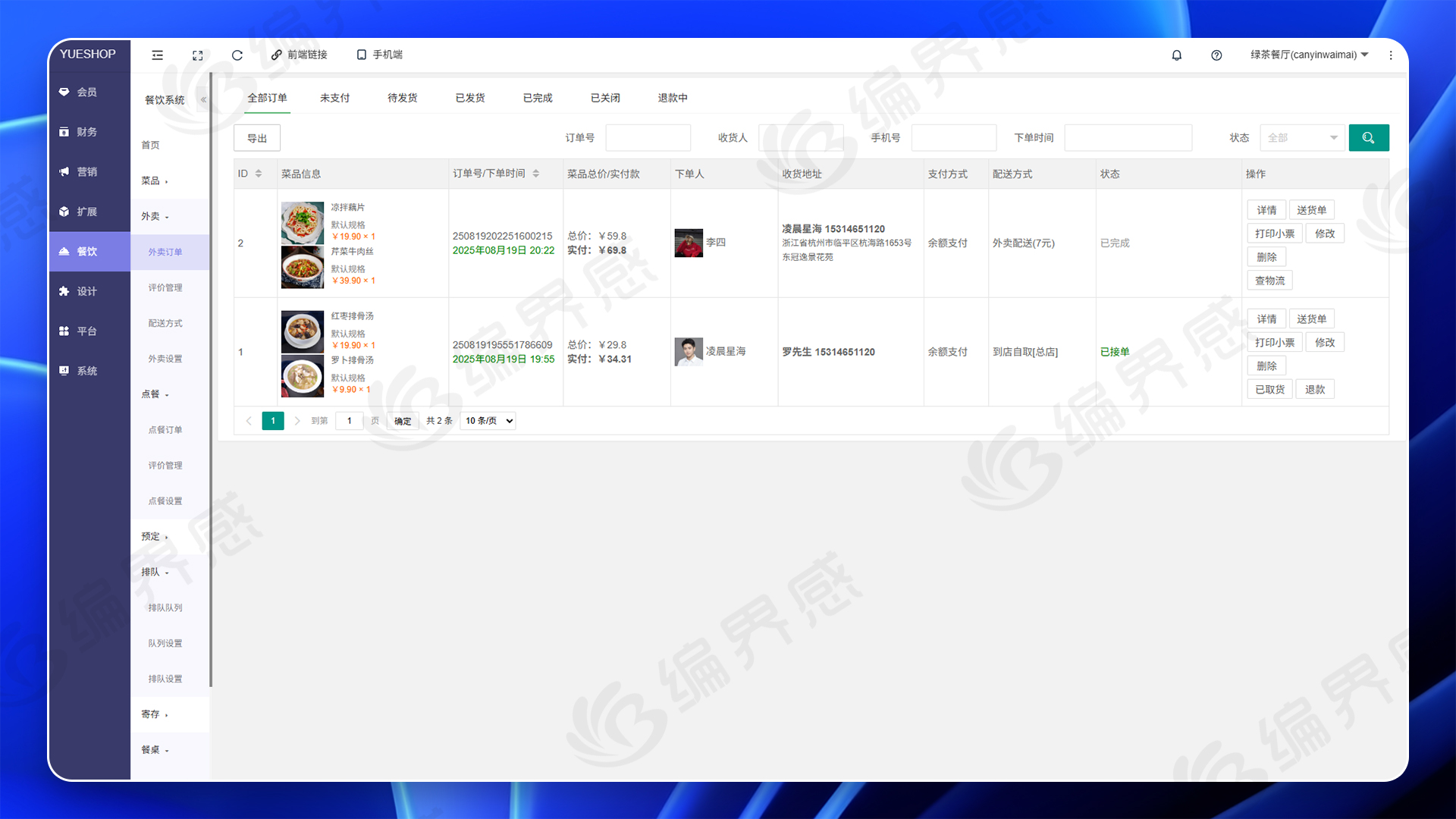Collapse the 点餐 submenu group
1456x819 pixels.
170,394
